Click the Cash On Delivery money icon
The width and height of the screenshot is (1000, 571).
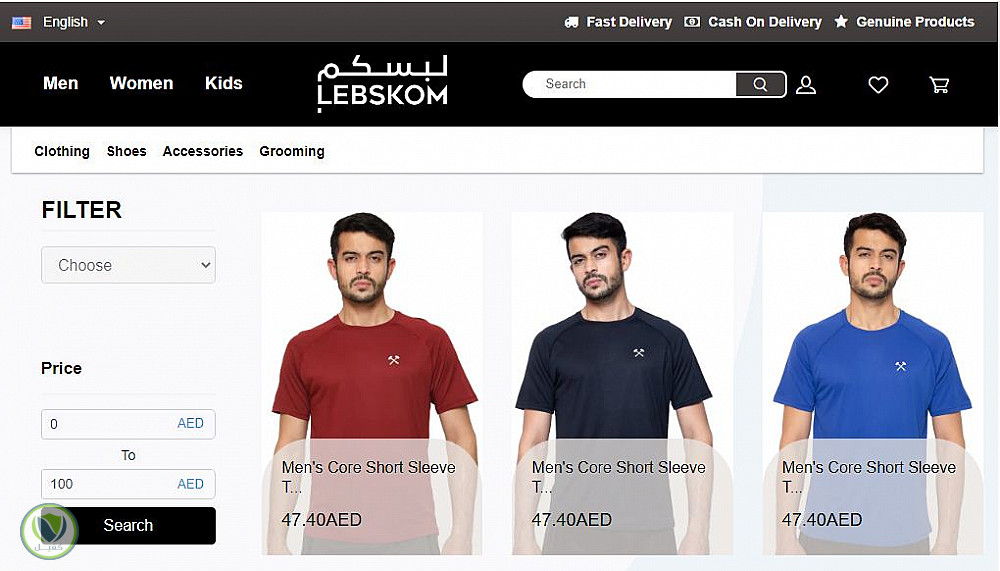pos(692,22)
